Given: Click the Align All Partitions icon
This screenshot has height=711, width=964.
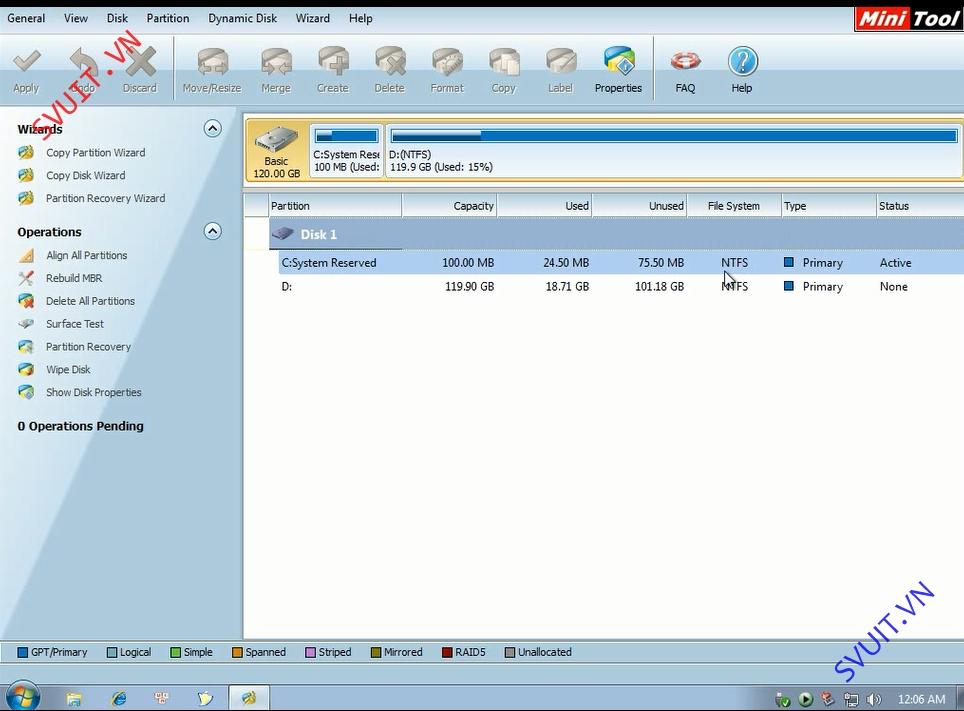Looking at the screenshot, I should coord(26,255).
